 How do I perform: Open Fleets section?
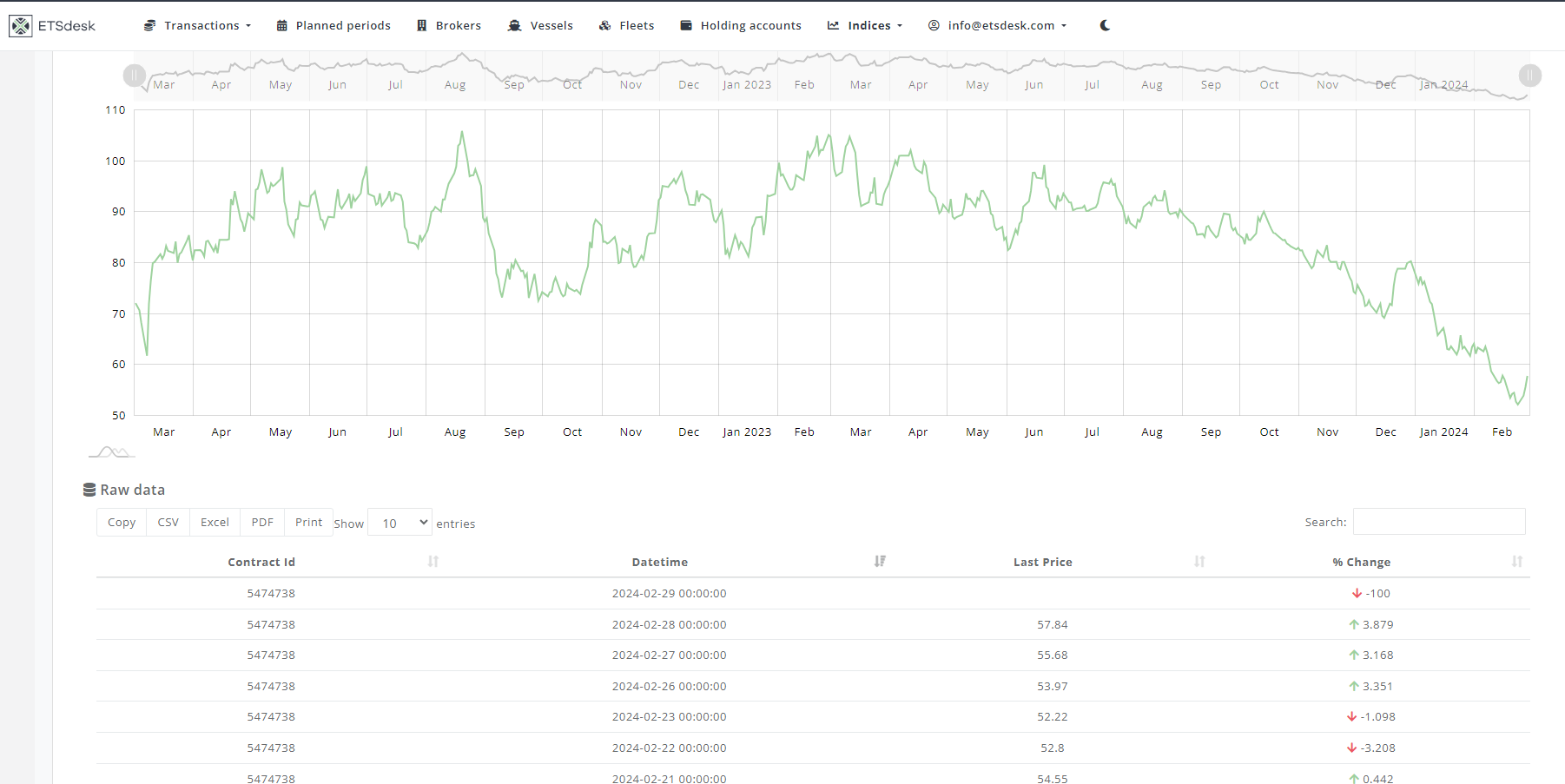(x=626, y=25)
